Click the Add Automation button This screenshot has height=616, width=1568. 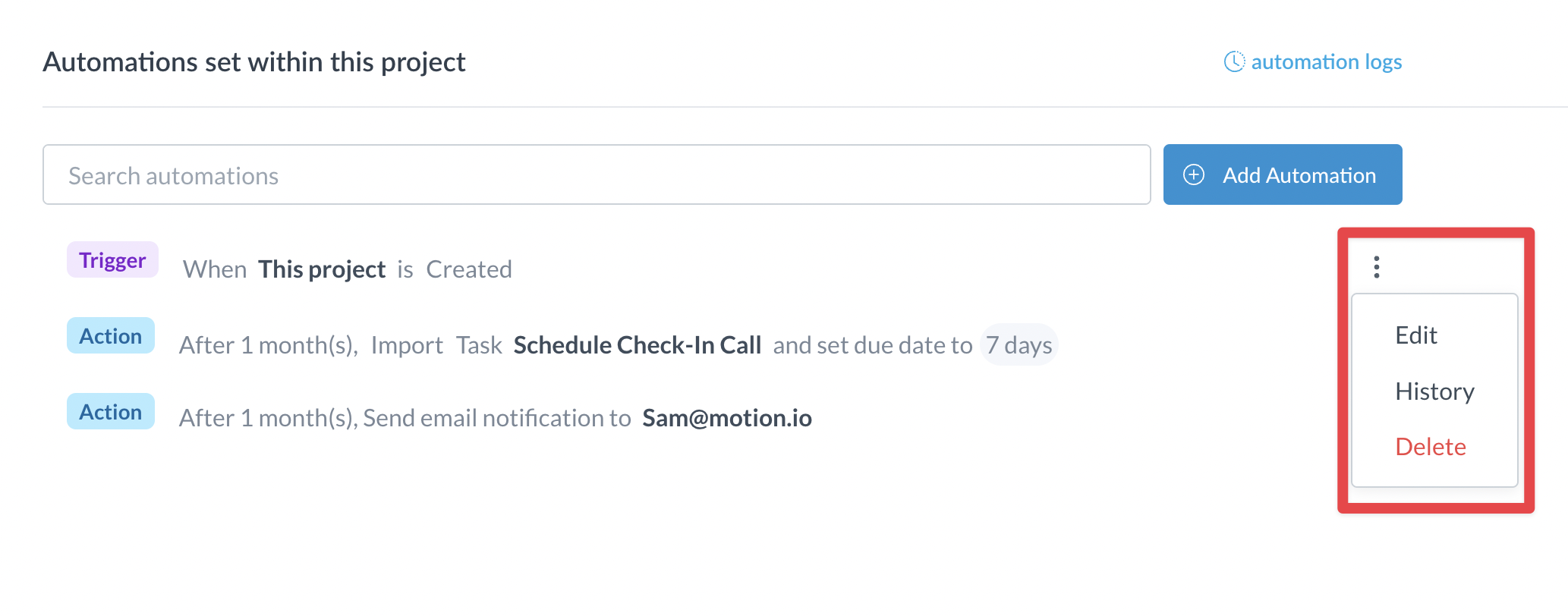pos(1283,174)
